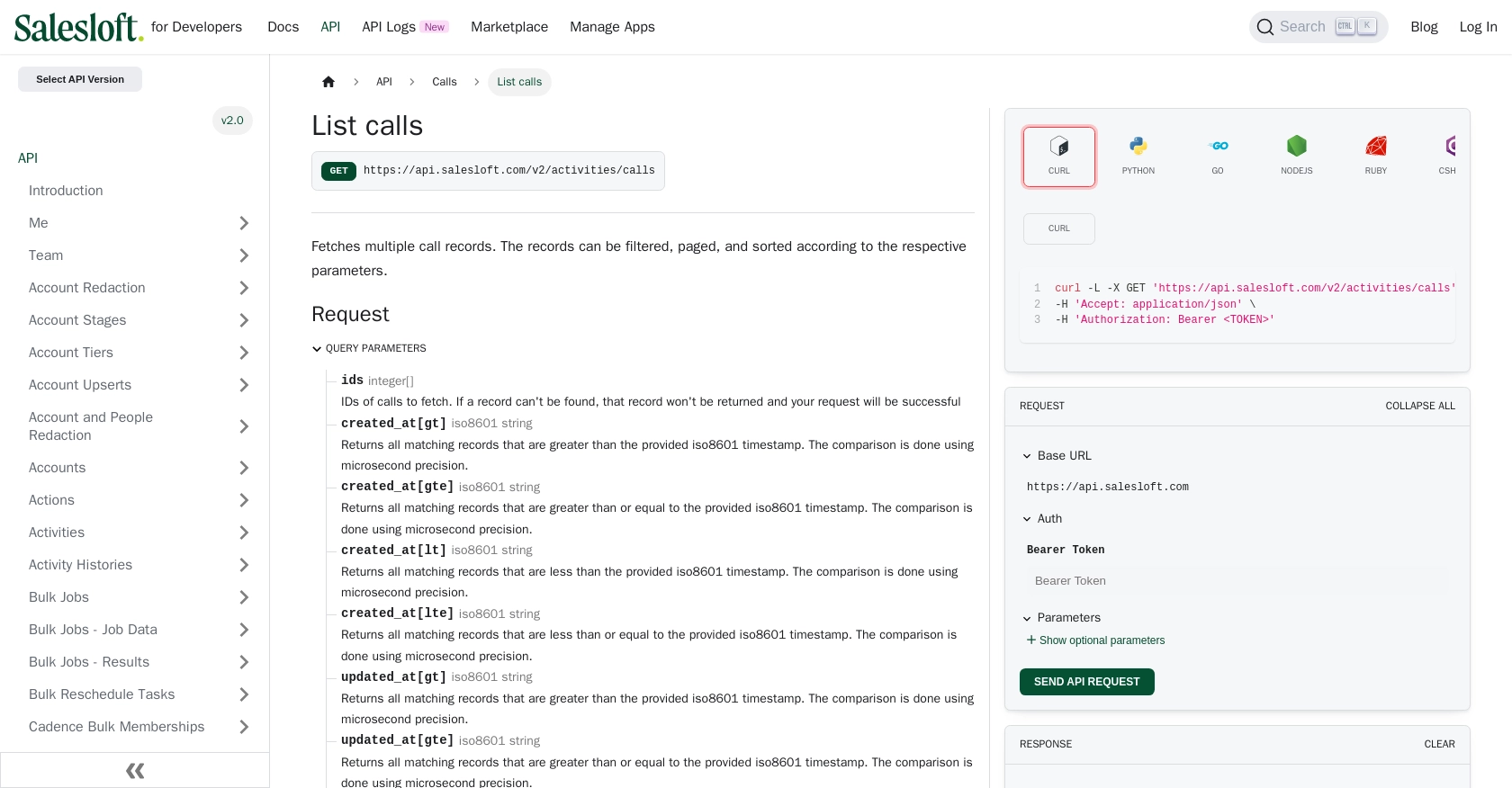Viewport: 1512px width, 788px height.
Task: Expand the Me sidebar section
Action: 244,223
